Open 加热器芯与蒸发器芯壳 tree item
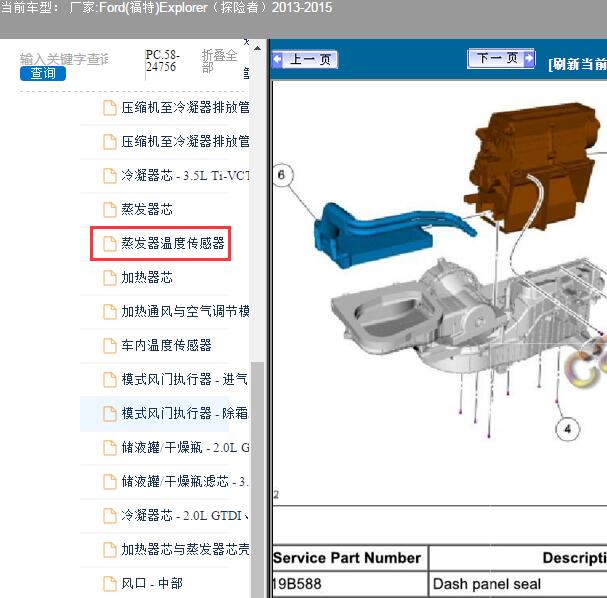 (185, 549)
